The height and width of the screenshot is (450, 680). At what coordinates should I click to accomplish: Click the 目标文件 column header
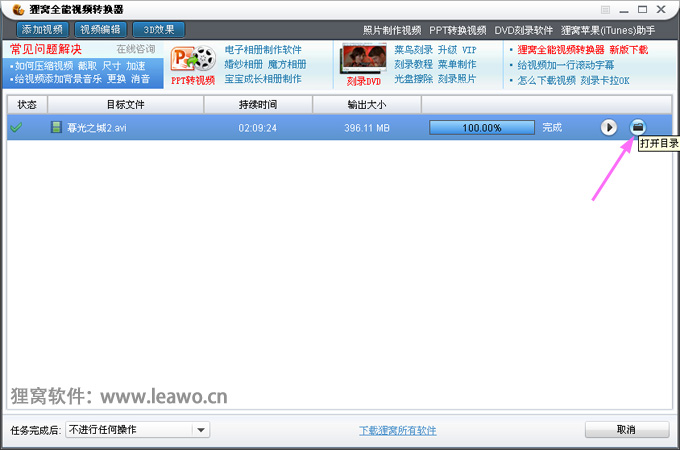pyautogui.click(x=125, y=104)
